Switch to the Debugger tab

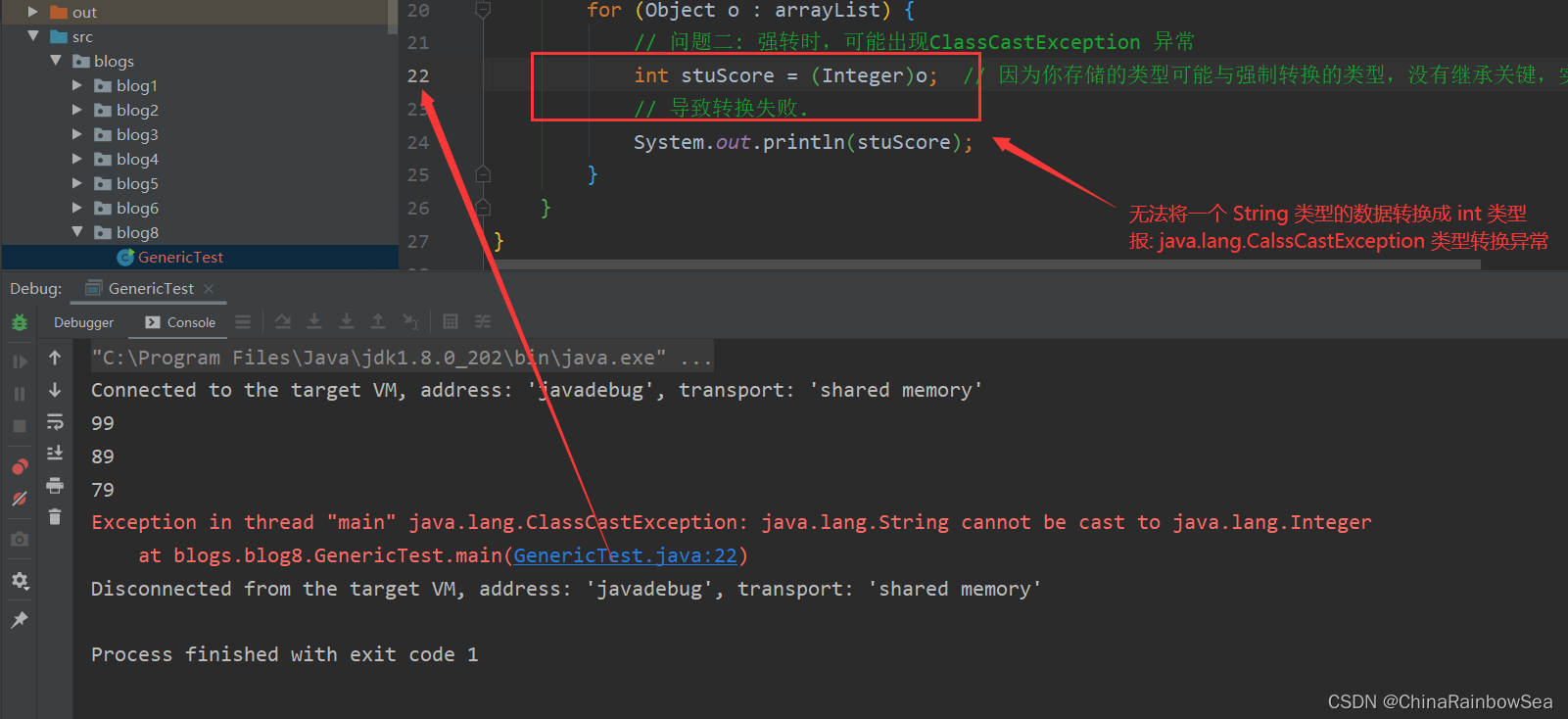click(x=83, y=322)
